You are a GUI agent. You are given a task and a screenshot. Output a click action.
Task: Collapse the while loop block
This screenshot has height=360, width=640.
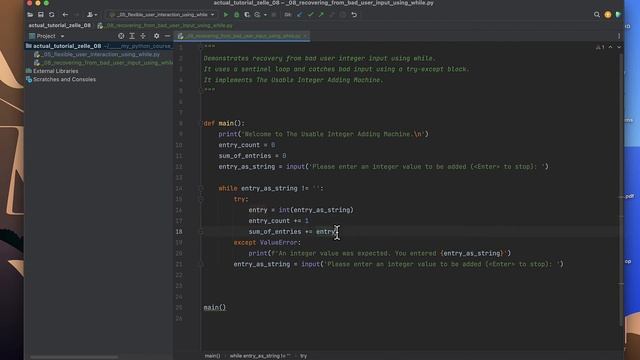pos(201,188)
